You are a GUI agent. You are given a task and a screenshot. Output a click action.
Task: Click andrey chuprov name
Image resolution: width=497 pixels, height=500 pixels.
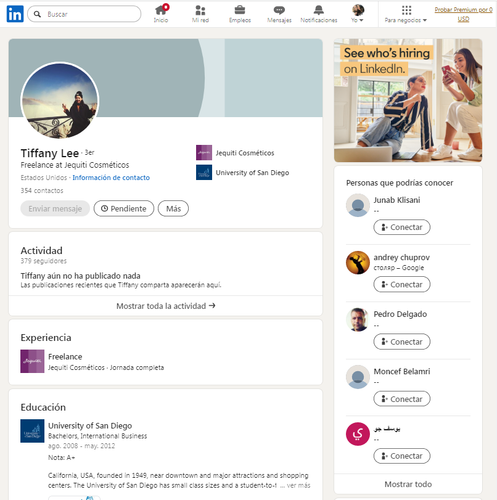point(402,257)
